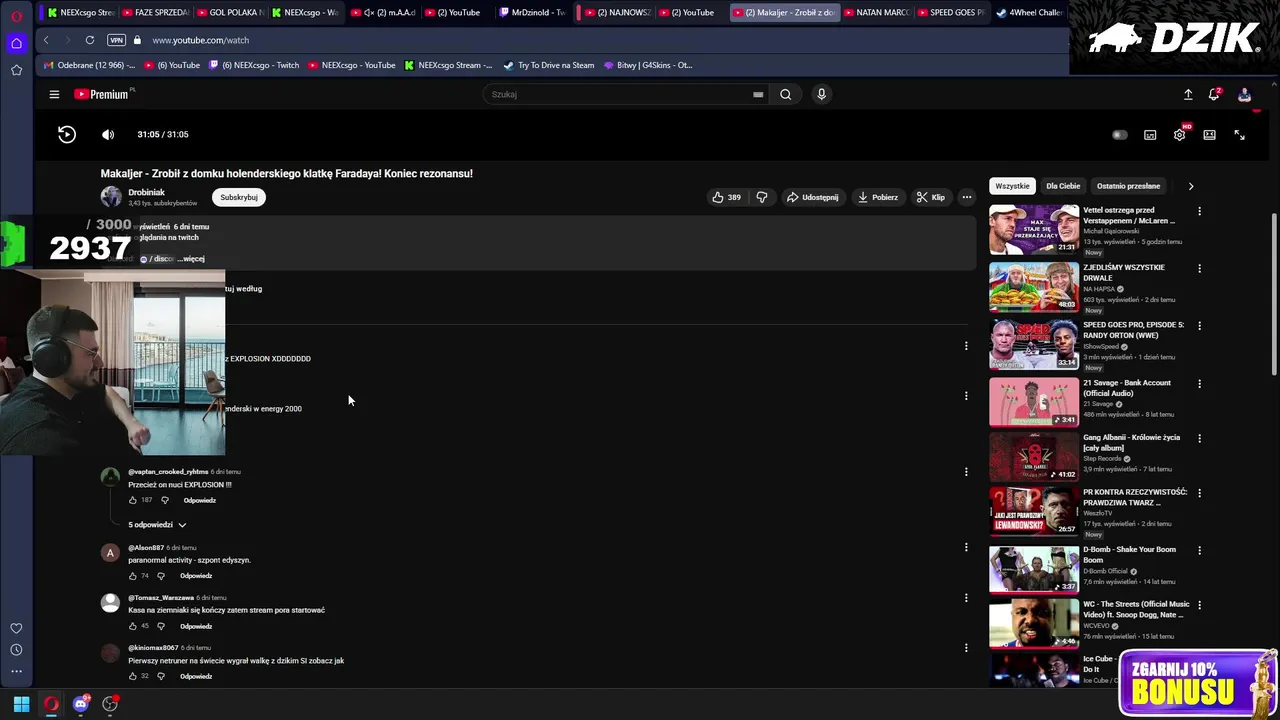Reply to the @Alson887 comment
This screenshot has height=720, width=1280.
(x=196, y=576)
